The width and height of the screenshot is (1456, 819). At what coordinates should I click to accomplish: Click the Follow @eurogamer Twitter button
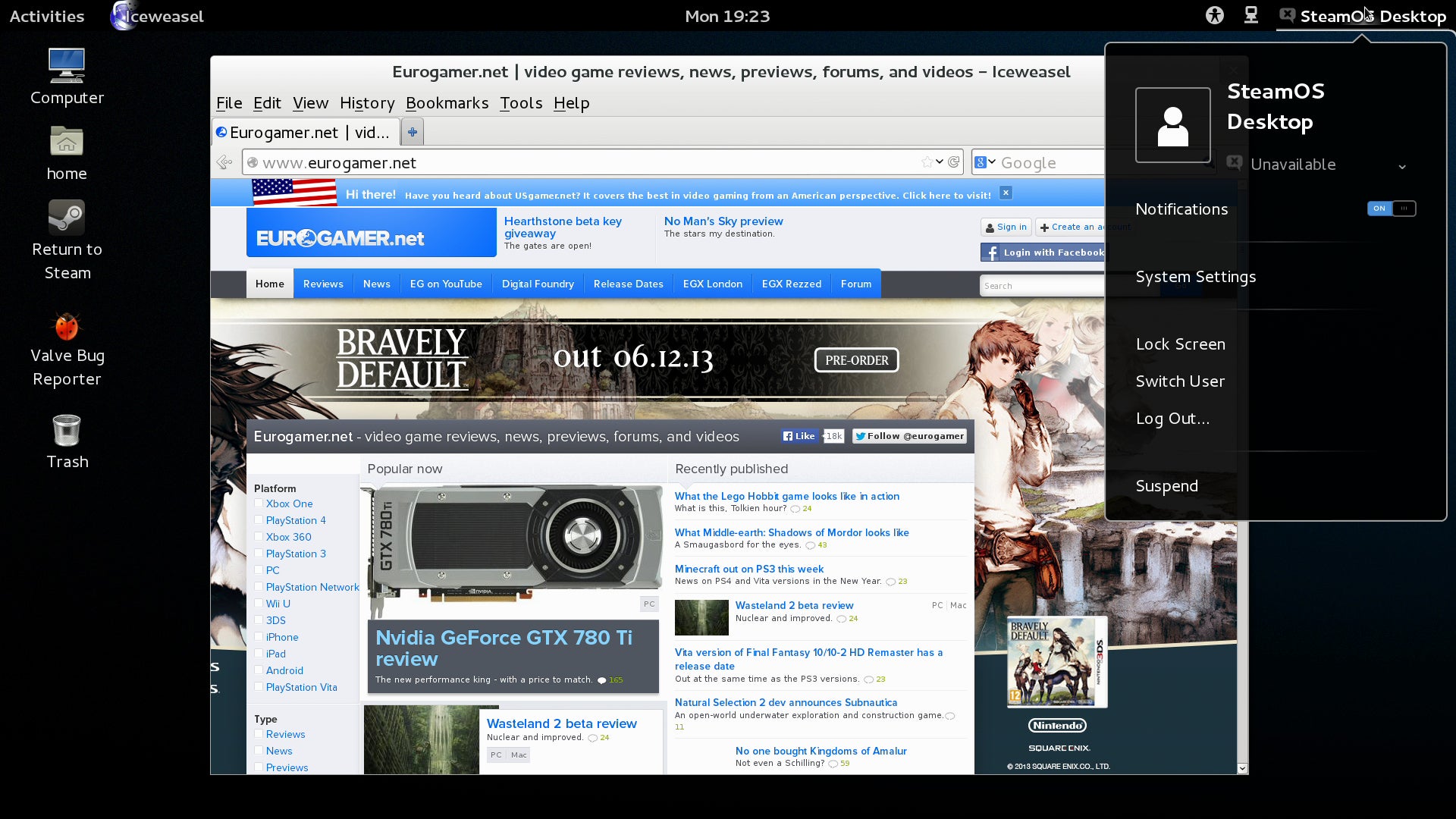click(909, 436)
